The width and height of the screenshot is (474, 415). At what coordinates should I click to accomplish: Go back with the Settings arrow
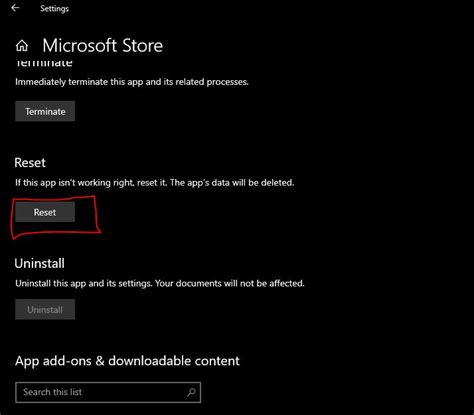15,8
